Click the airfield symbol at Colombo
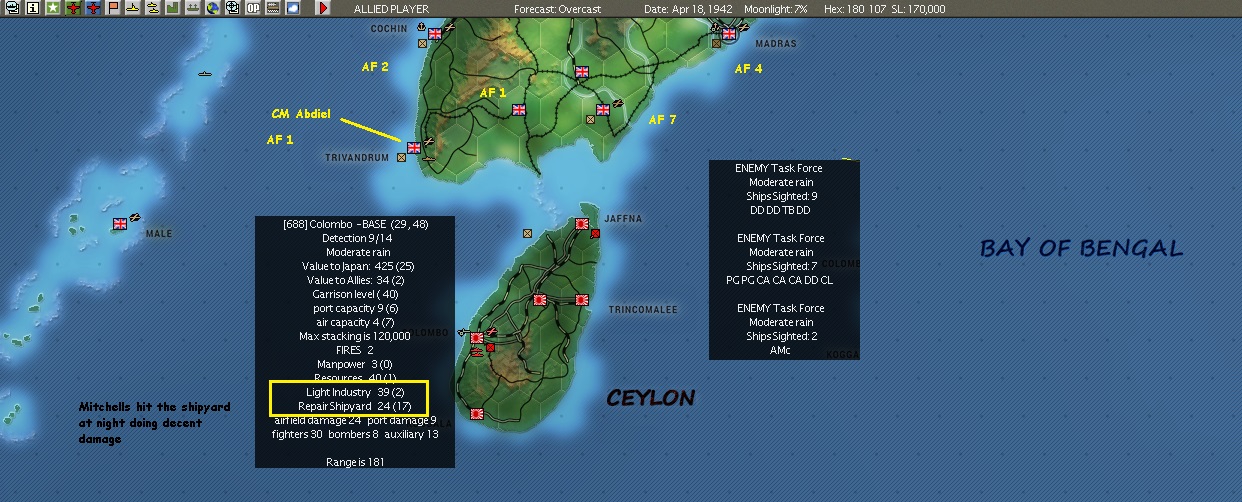Image resolution: width=1242 pixels, height=502 pixels. pyautogui.click(x=492, y=333)
